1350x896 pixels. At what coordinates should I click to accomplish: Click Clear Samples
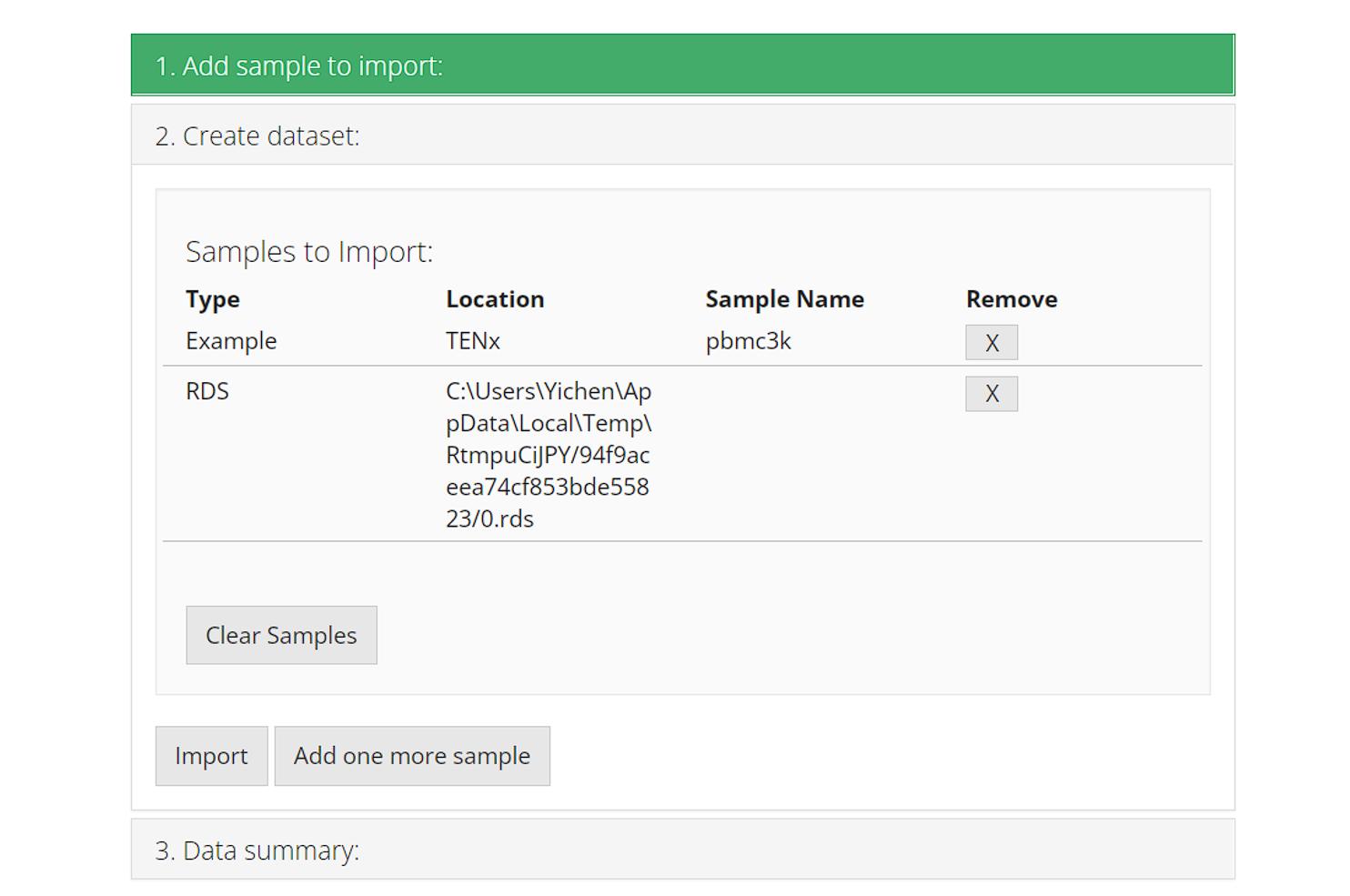coord(281,635)
